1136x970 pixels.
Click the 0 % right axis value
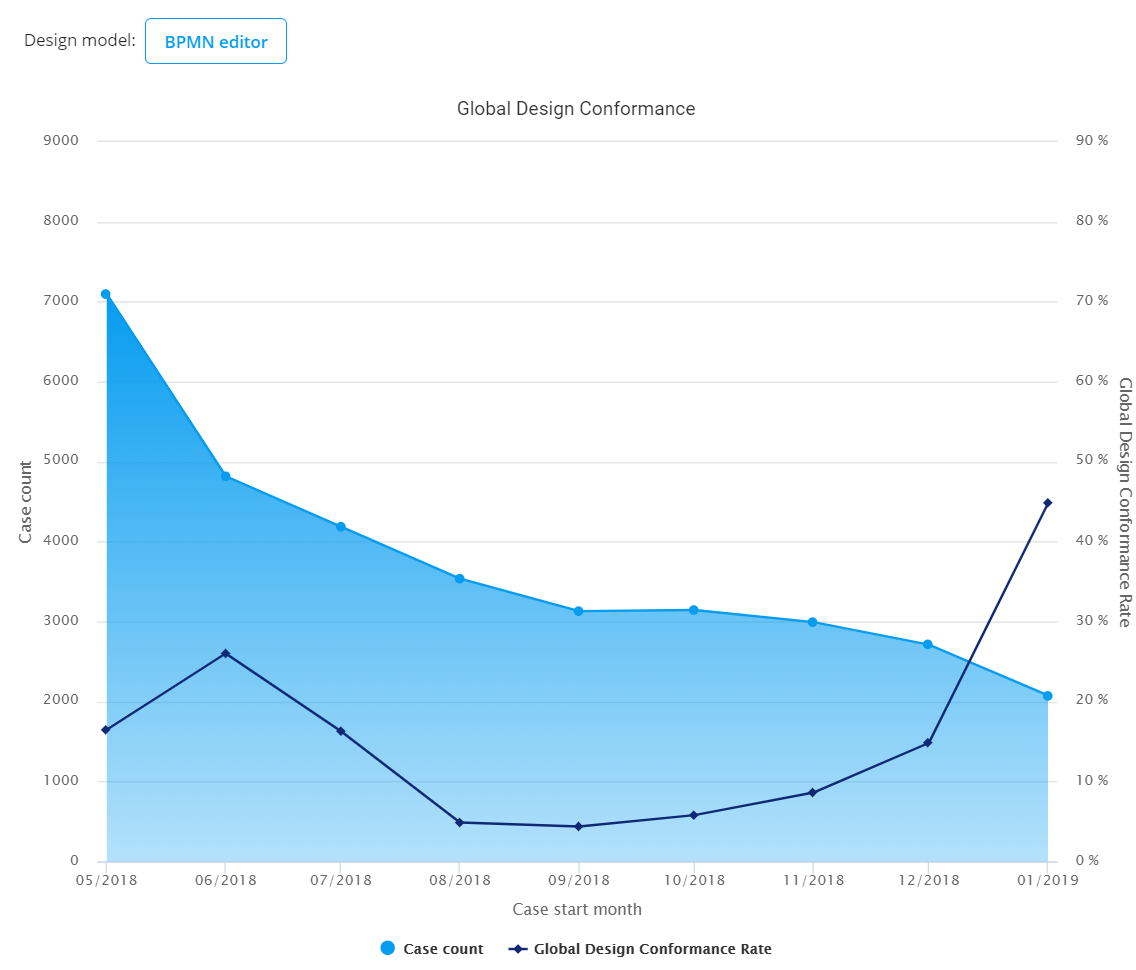coord(1087,861)
